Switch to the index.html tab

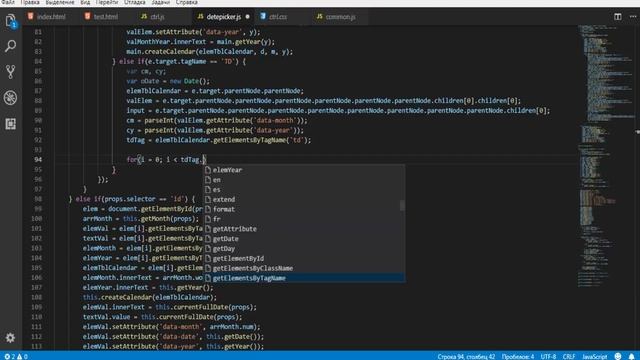click(47, 17)
